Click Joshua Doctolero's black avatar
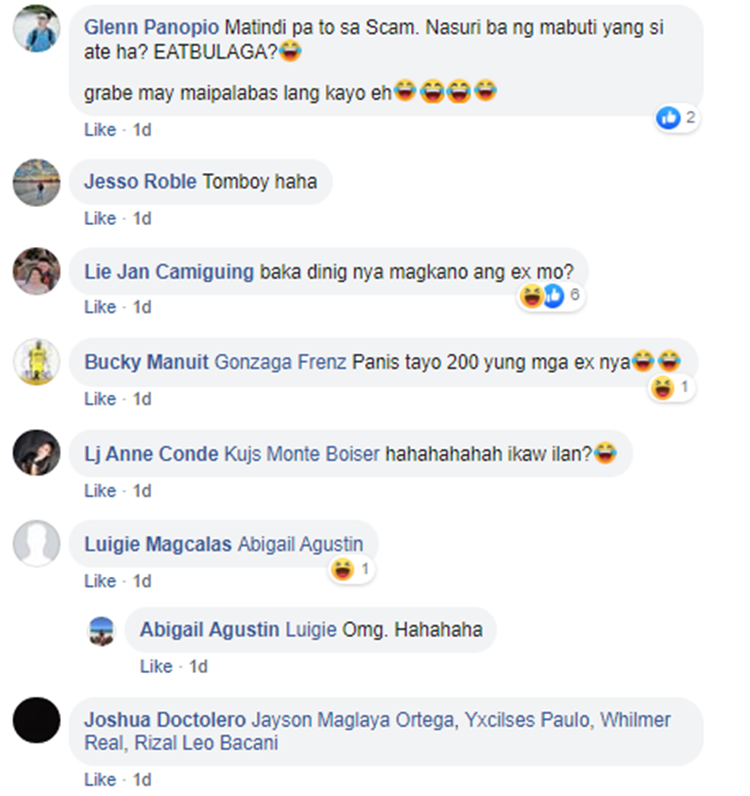Screen dimensions: 750x796 pyautogui.click(x=37, y=720)
